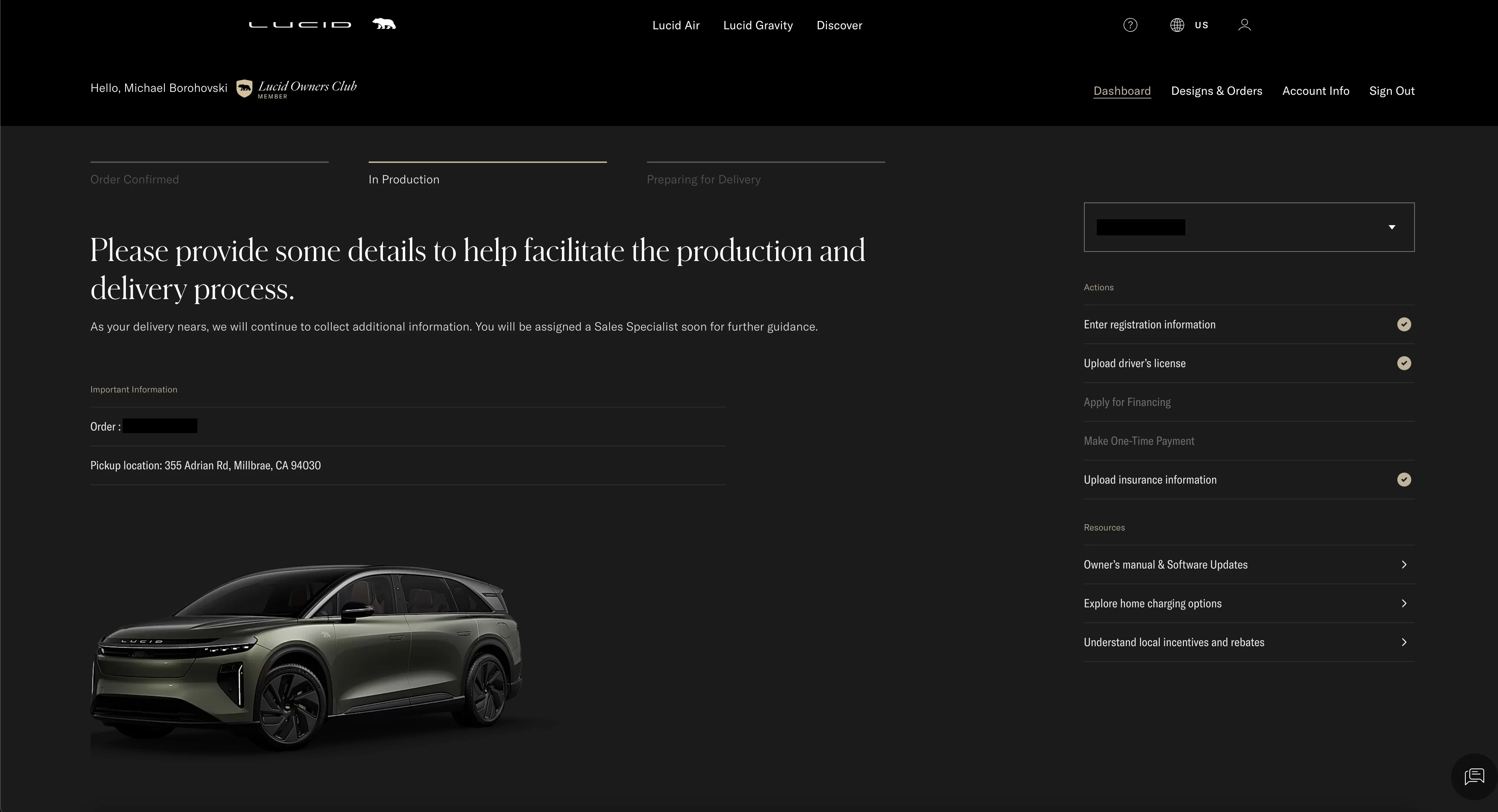Open the user account profile icon
The image size is (1498, 812).
1244,25
